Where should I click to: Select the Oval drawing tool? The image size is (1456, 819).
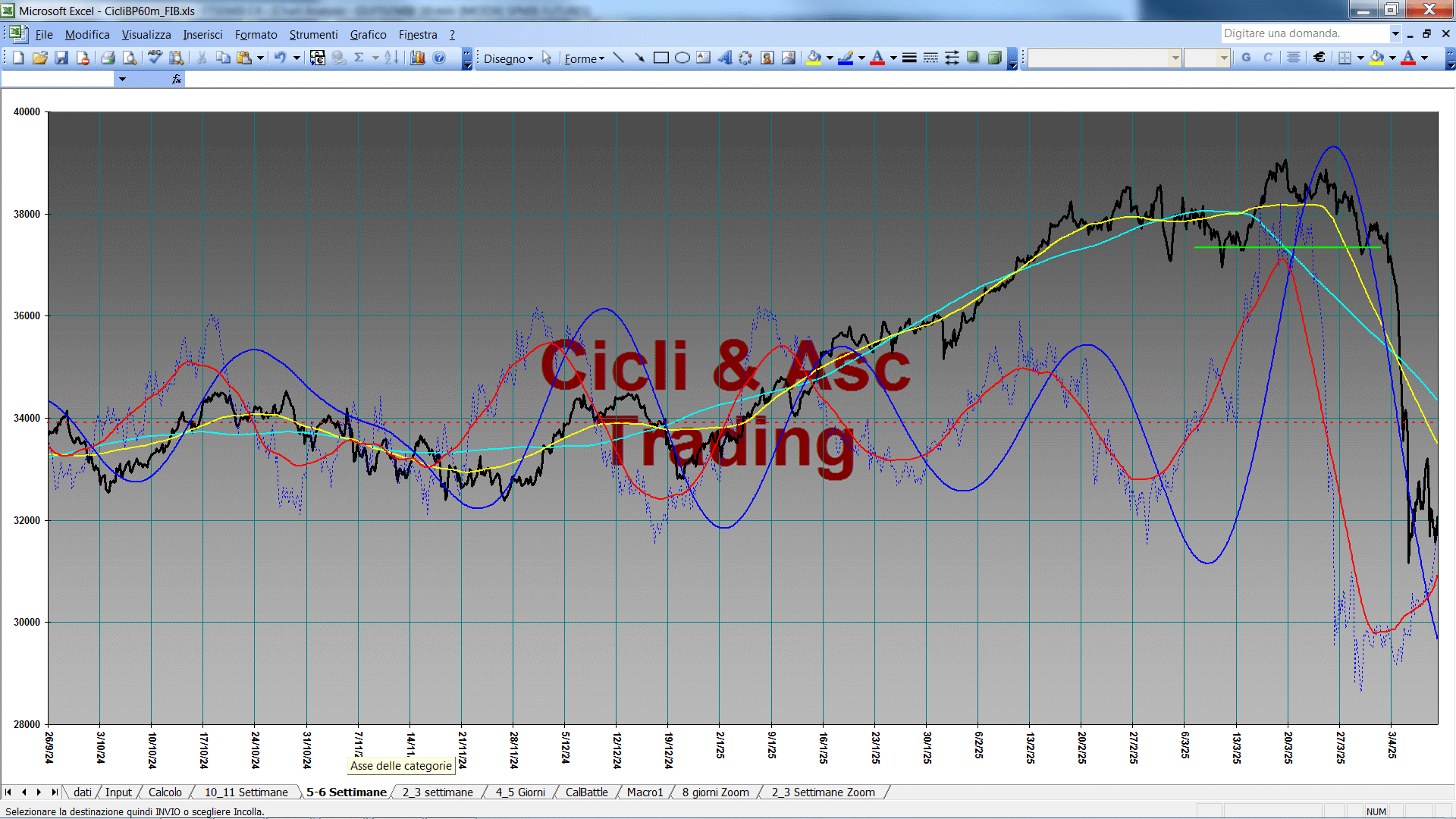[x=682, y=58]
